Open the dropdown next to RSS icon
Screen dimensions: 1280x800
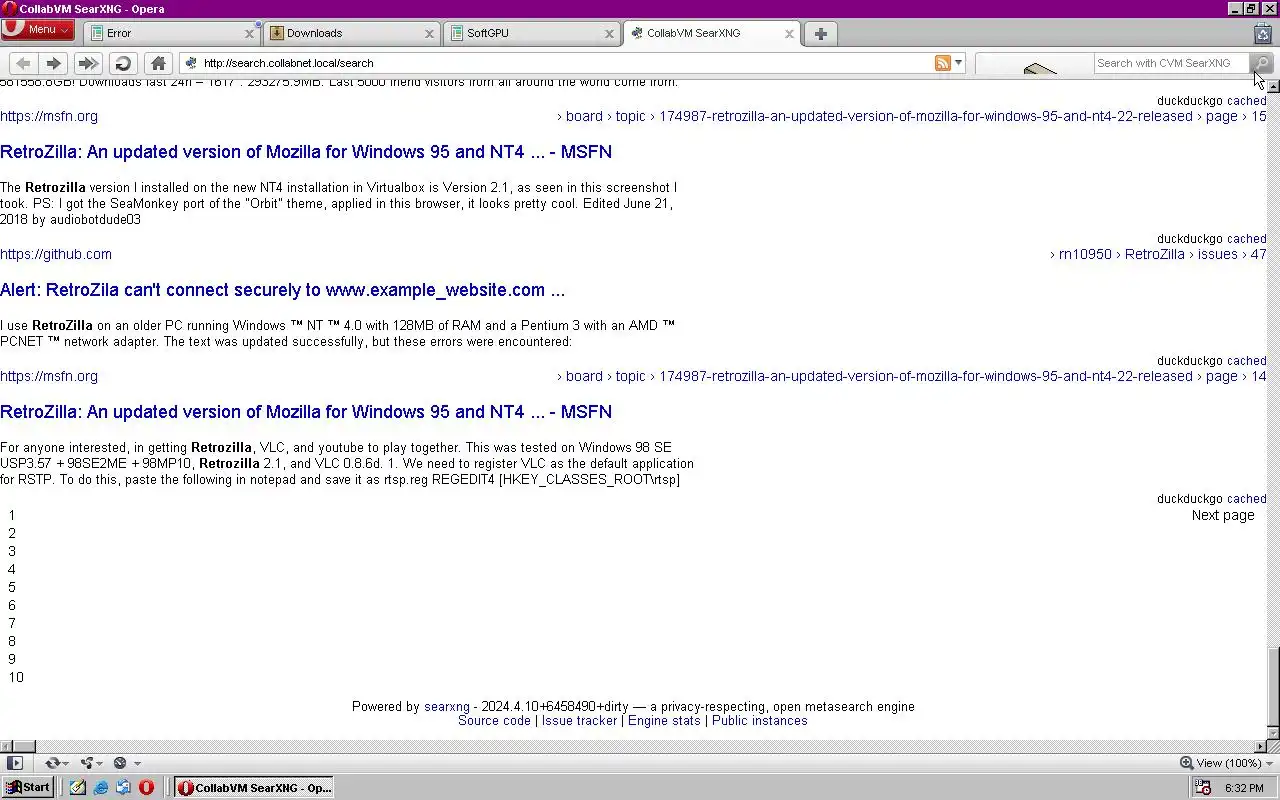click(958, 63)
